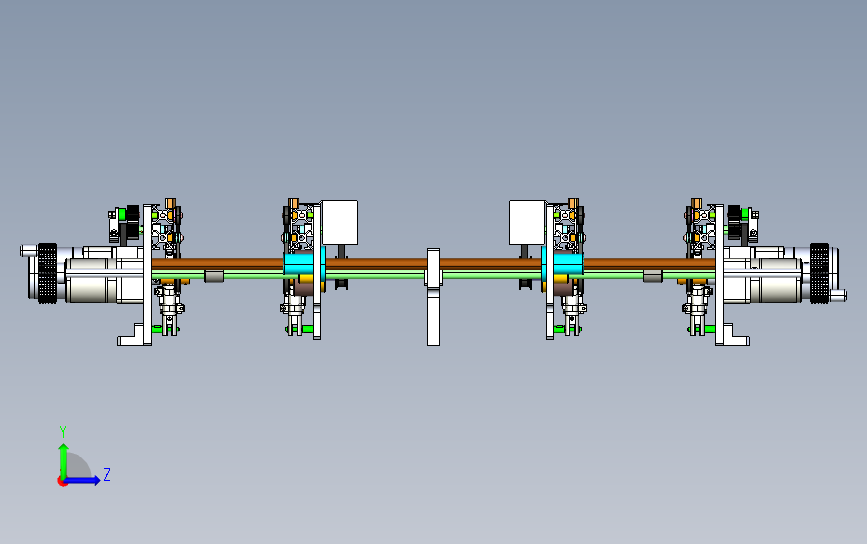Click the blue Z axis arrow of the triad
This screenshot has height=544, width=867.
click(83, 480)
